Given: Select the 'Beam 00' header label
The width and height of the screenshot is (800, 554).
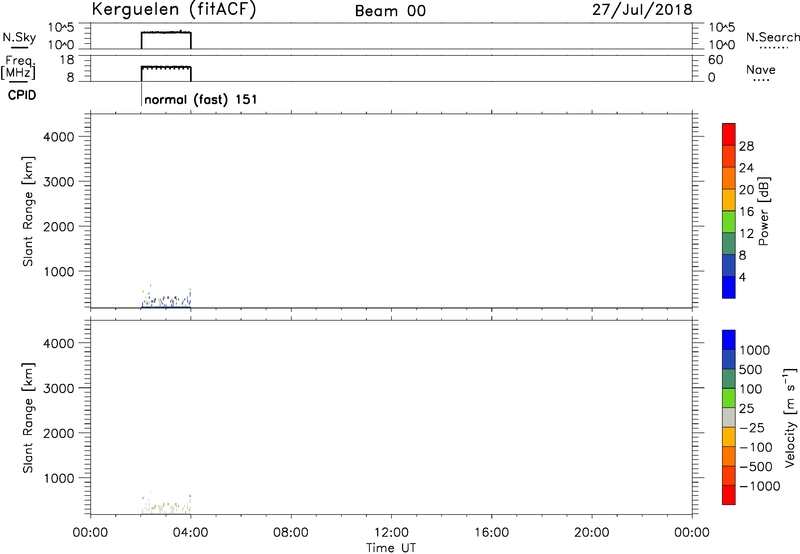Looking at the screenshot, I should (x=390, y=11).
